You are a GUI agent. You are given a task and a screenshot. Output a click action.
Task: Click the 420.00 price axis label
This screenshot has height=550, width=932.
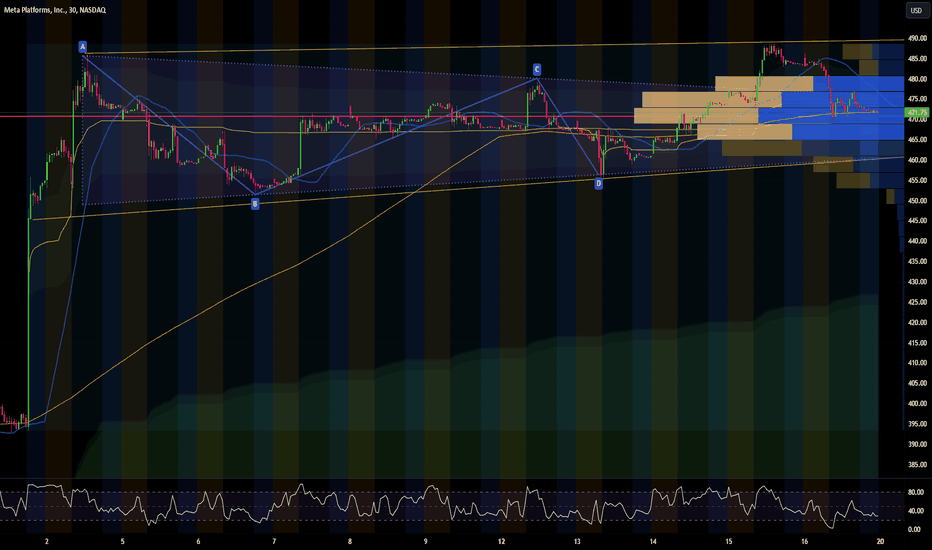pyautogui.click(x=917, y=323)
